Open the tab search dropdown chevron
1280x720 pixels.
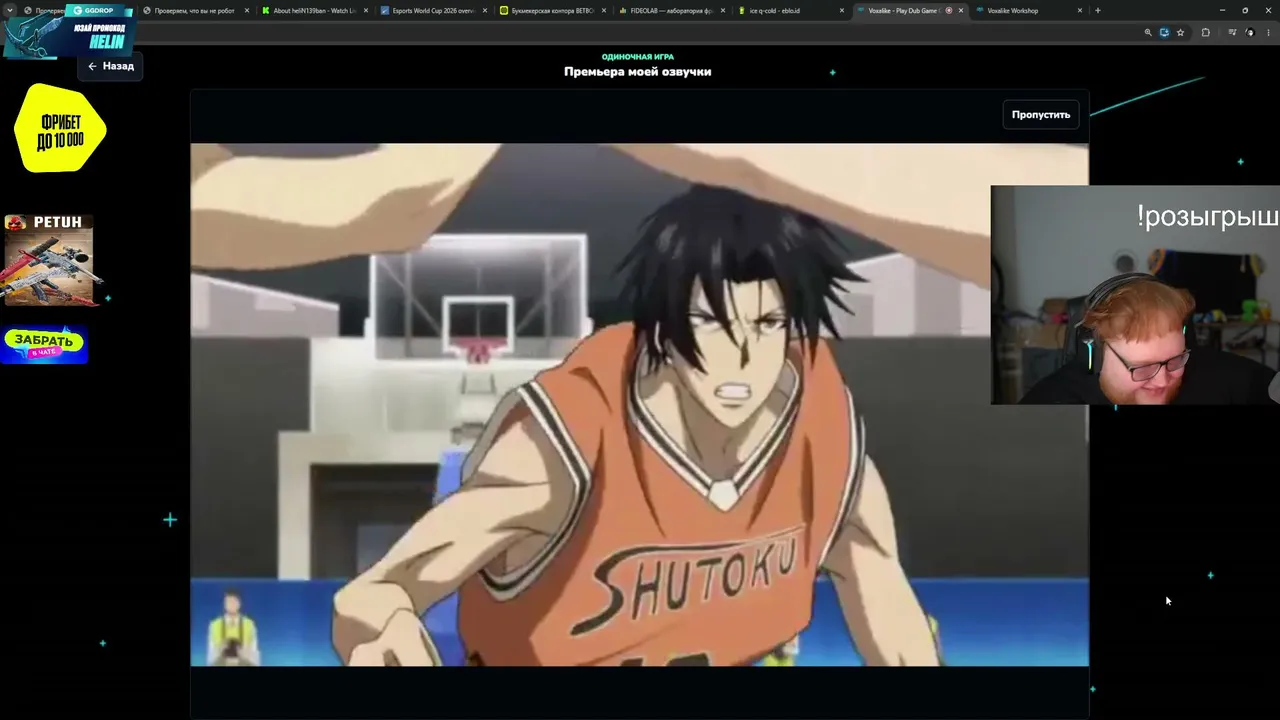click(x=10, y=10)
